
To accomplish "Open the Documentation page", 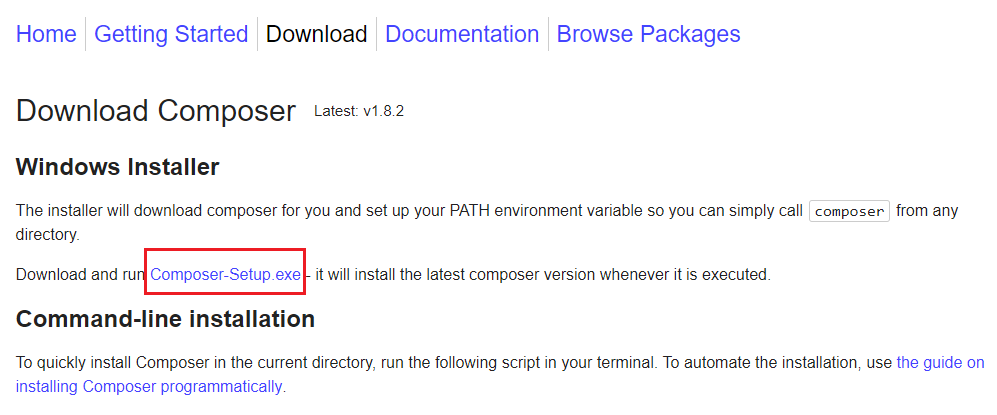I will 462,34.
